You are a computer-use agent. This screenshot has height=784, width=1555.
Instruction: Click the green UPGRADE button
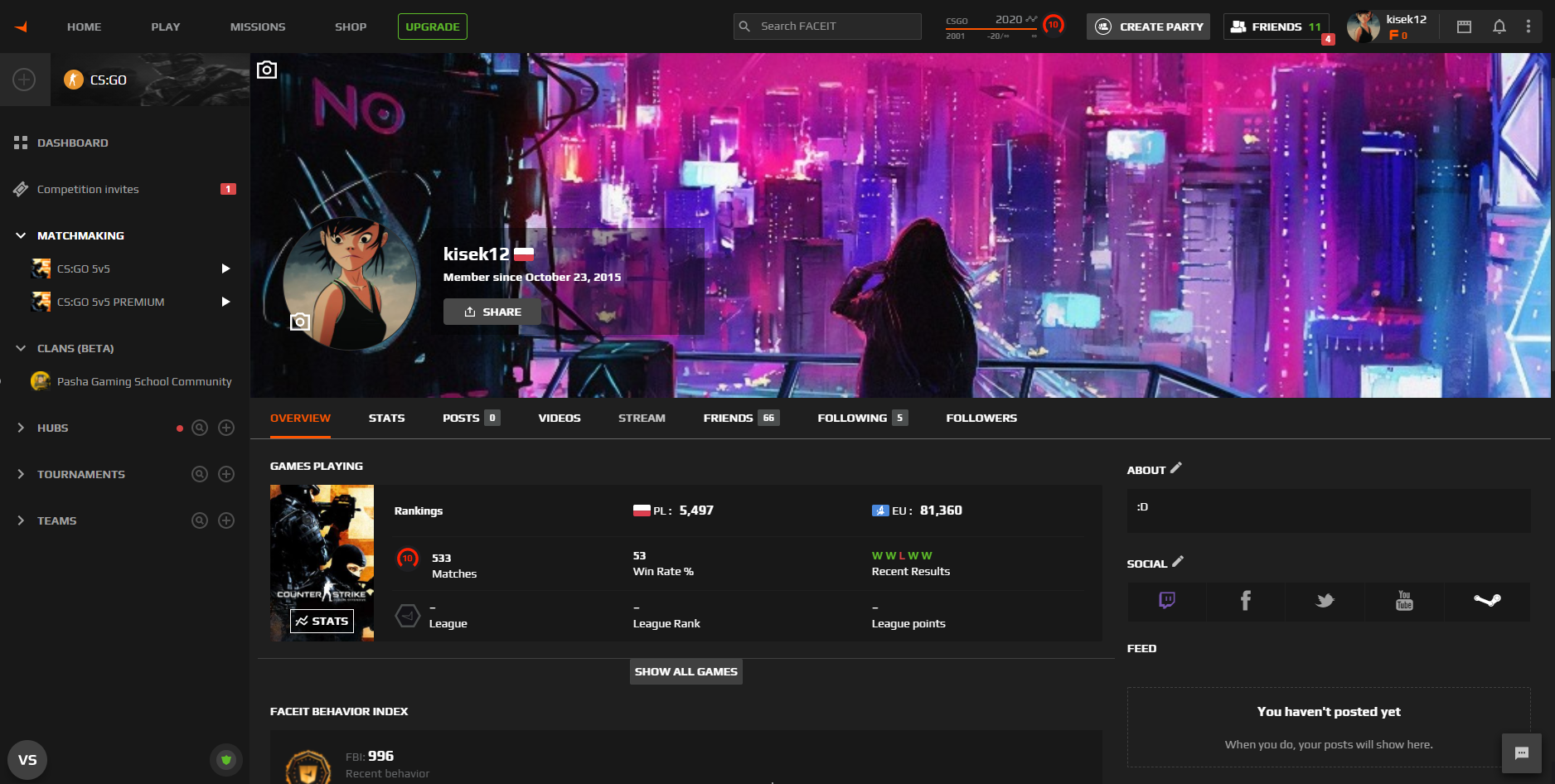433,27
